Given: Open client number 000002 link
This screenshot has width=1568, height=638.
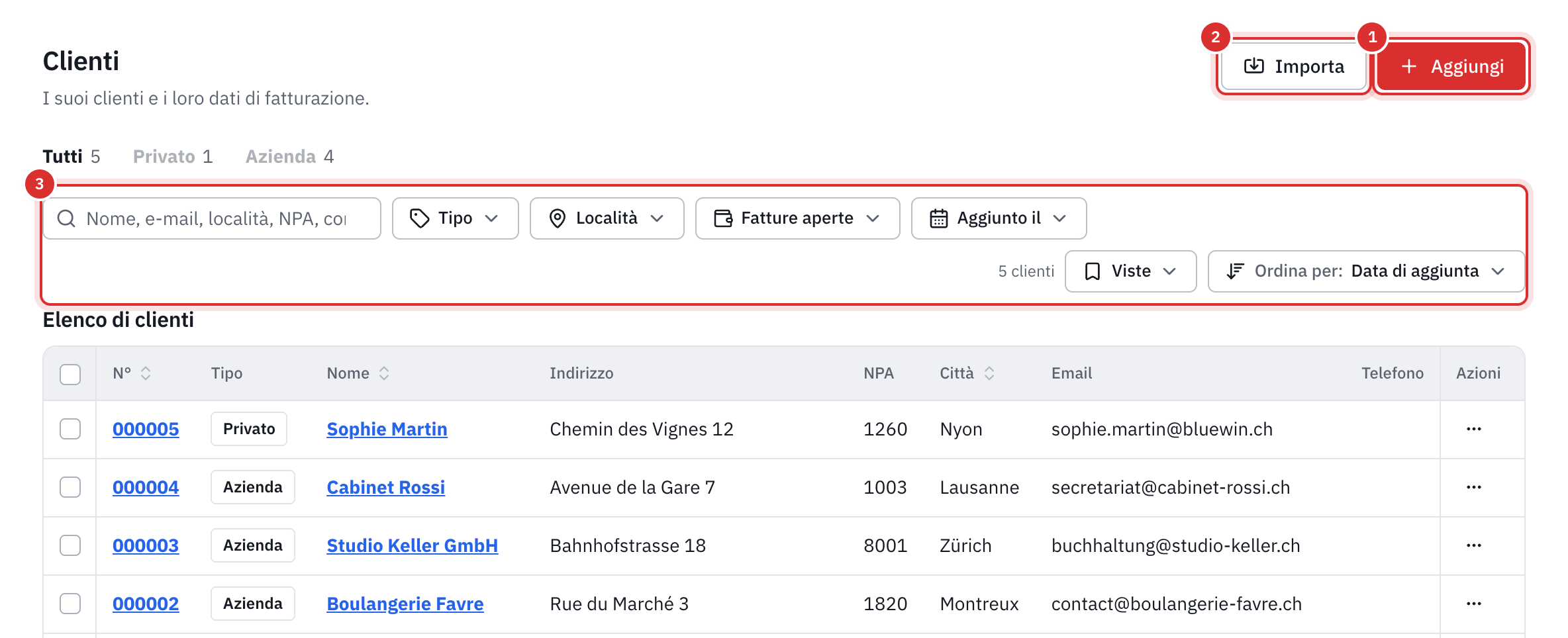Looking at the screenshot, I should 146,604.
